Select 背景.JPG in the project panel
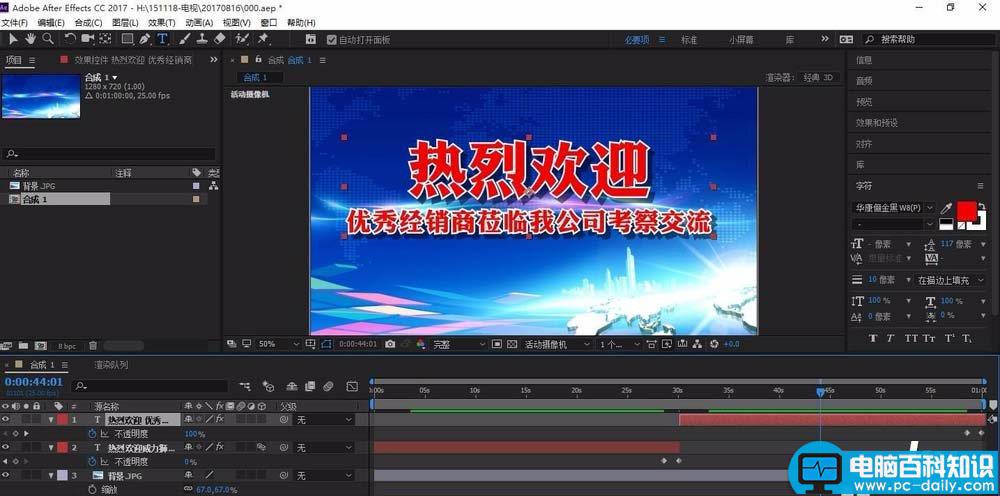 (40, 186)
